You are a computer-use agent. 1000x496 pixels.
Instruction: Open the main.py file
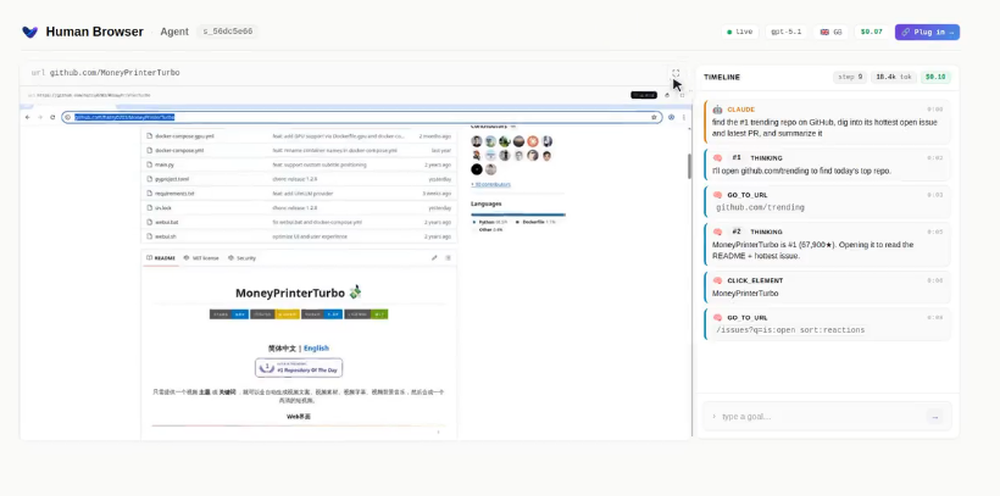pyautogui.click(x=165, y=165)
